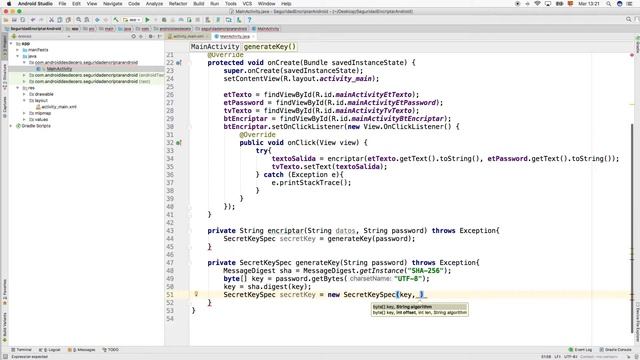Select MainActivity in the project tree

click(x=59, y=69)
